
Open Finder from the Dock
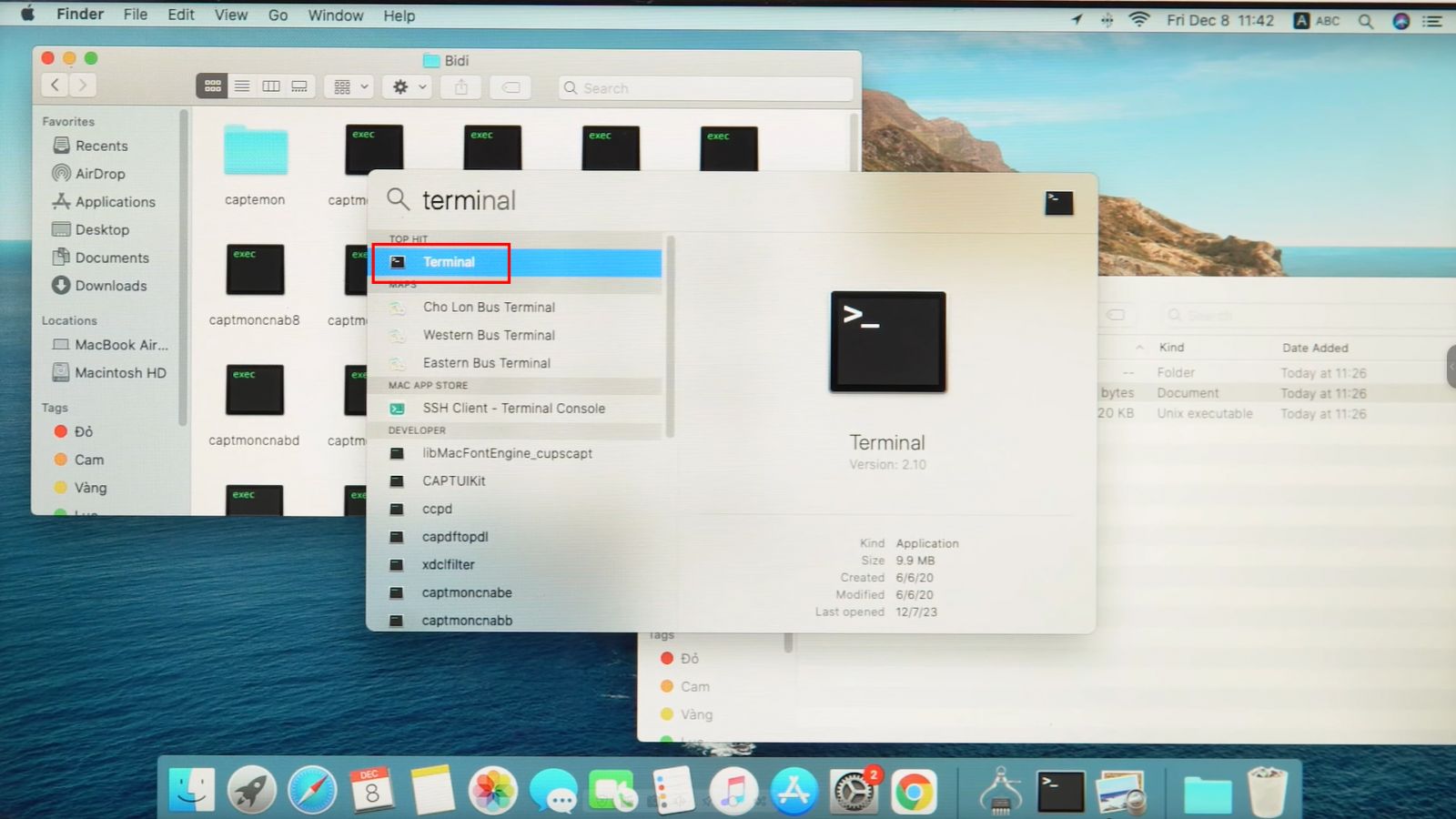pyautogui.click(x=192, y=790)
